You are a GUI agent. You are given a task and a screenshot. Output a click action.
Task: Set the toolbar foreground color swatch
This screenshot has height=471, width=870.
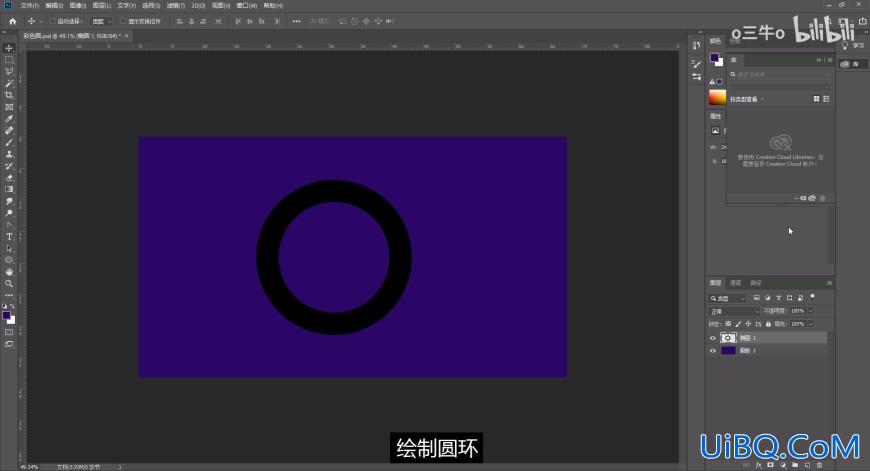tap(7, 316)
